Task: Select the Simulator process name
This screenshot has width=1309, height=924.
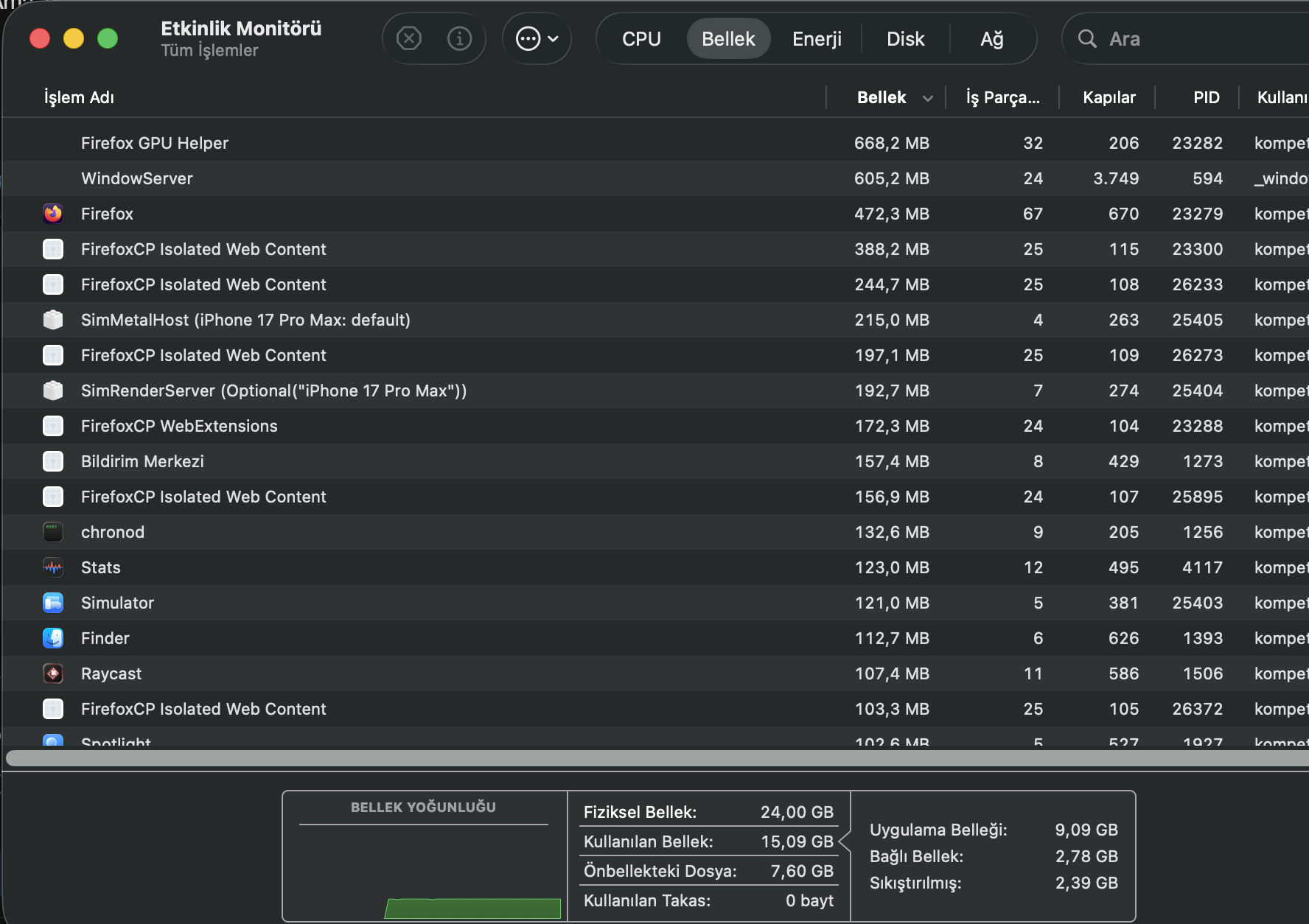Action: (x=117, y=603)
